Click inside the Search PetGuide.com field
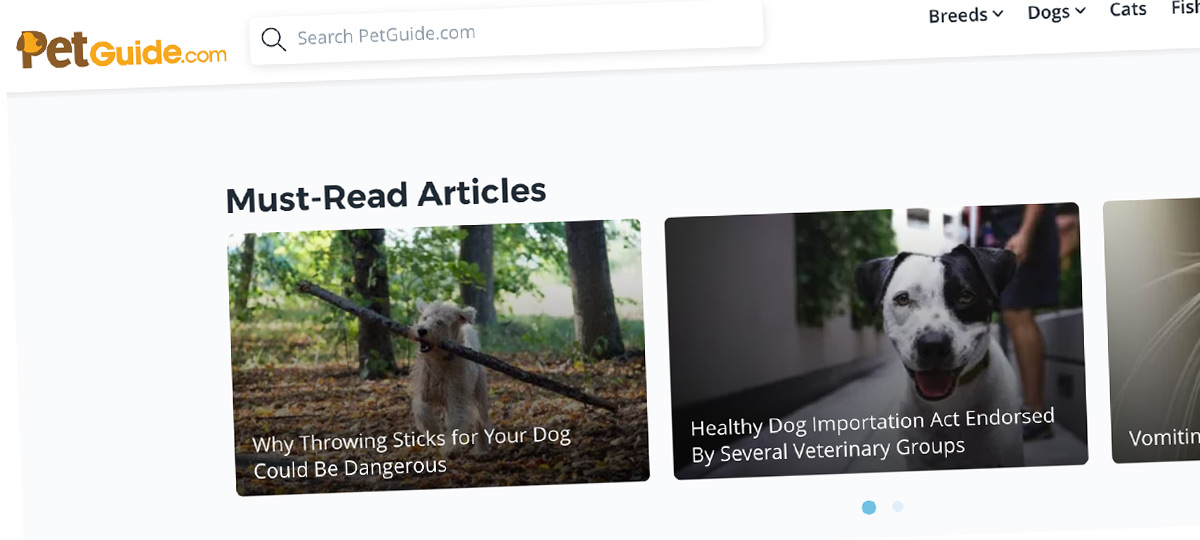 507,35
